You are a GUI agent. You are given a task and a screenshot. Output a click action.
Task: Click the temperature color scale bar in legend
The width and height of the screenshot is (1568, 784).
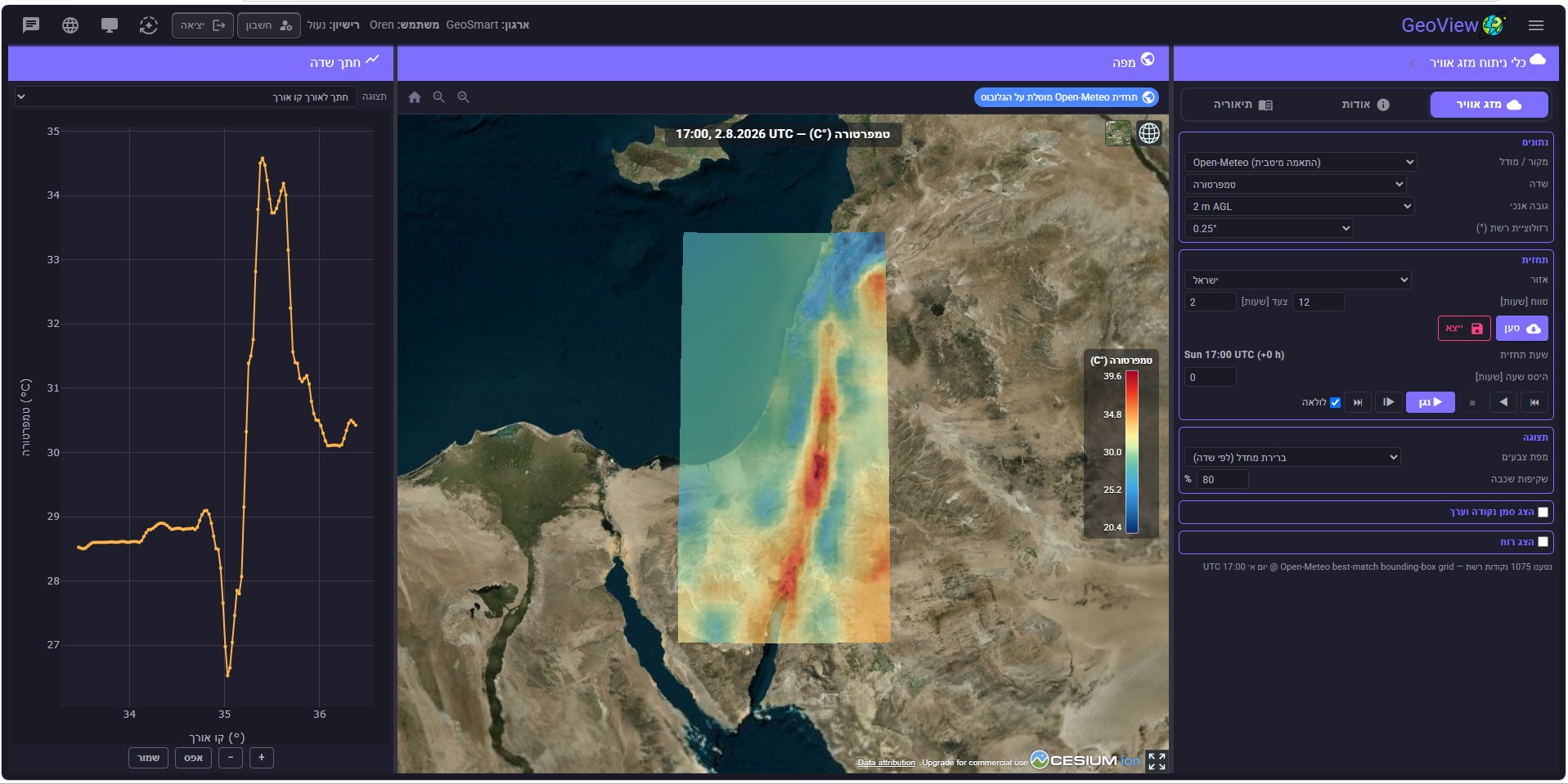click(x=1132, y=452)
